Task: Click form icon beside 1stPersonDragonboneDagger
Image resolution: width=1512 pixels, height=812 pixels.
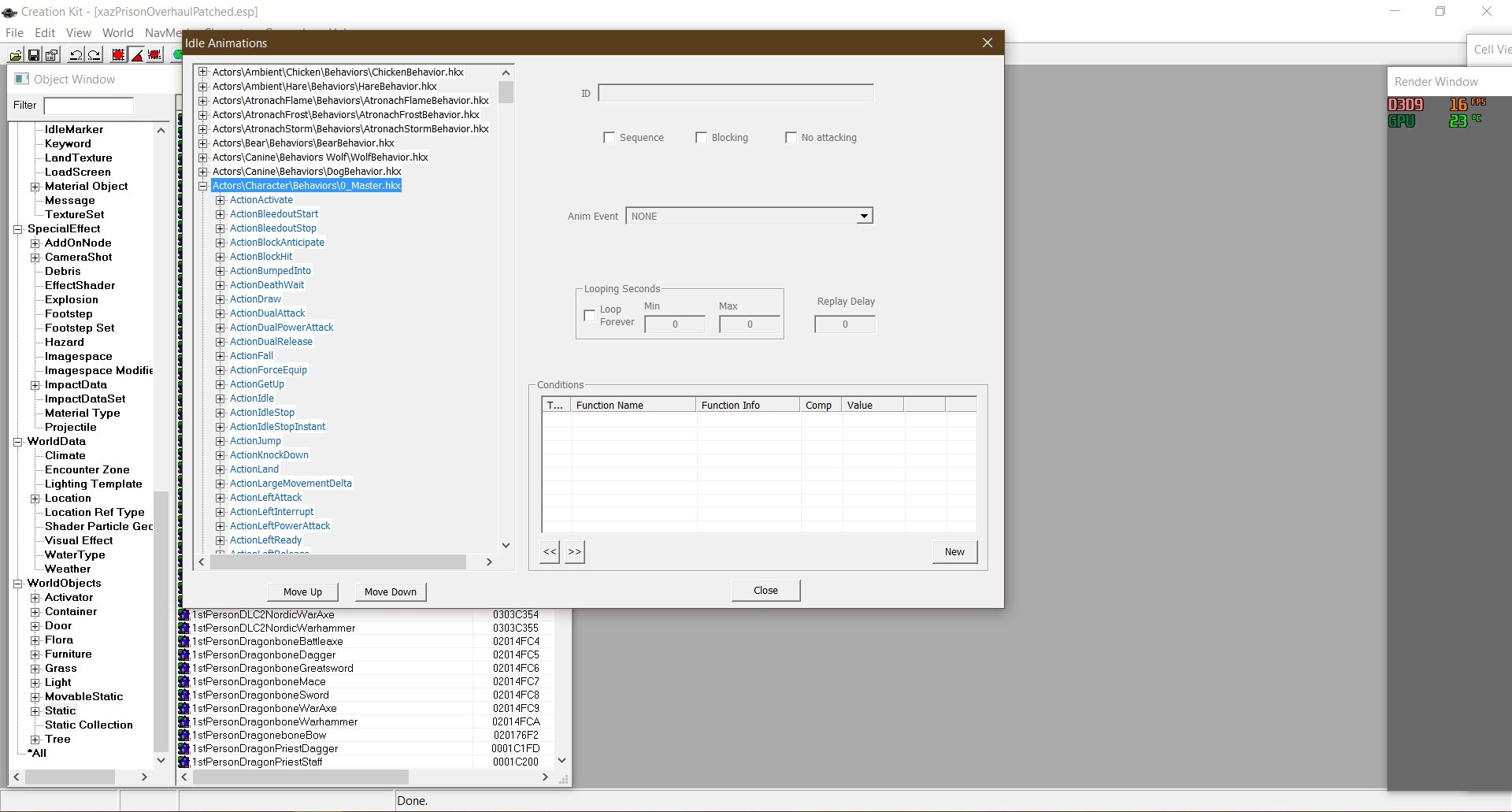Action: (184, 654)
